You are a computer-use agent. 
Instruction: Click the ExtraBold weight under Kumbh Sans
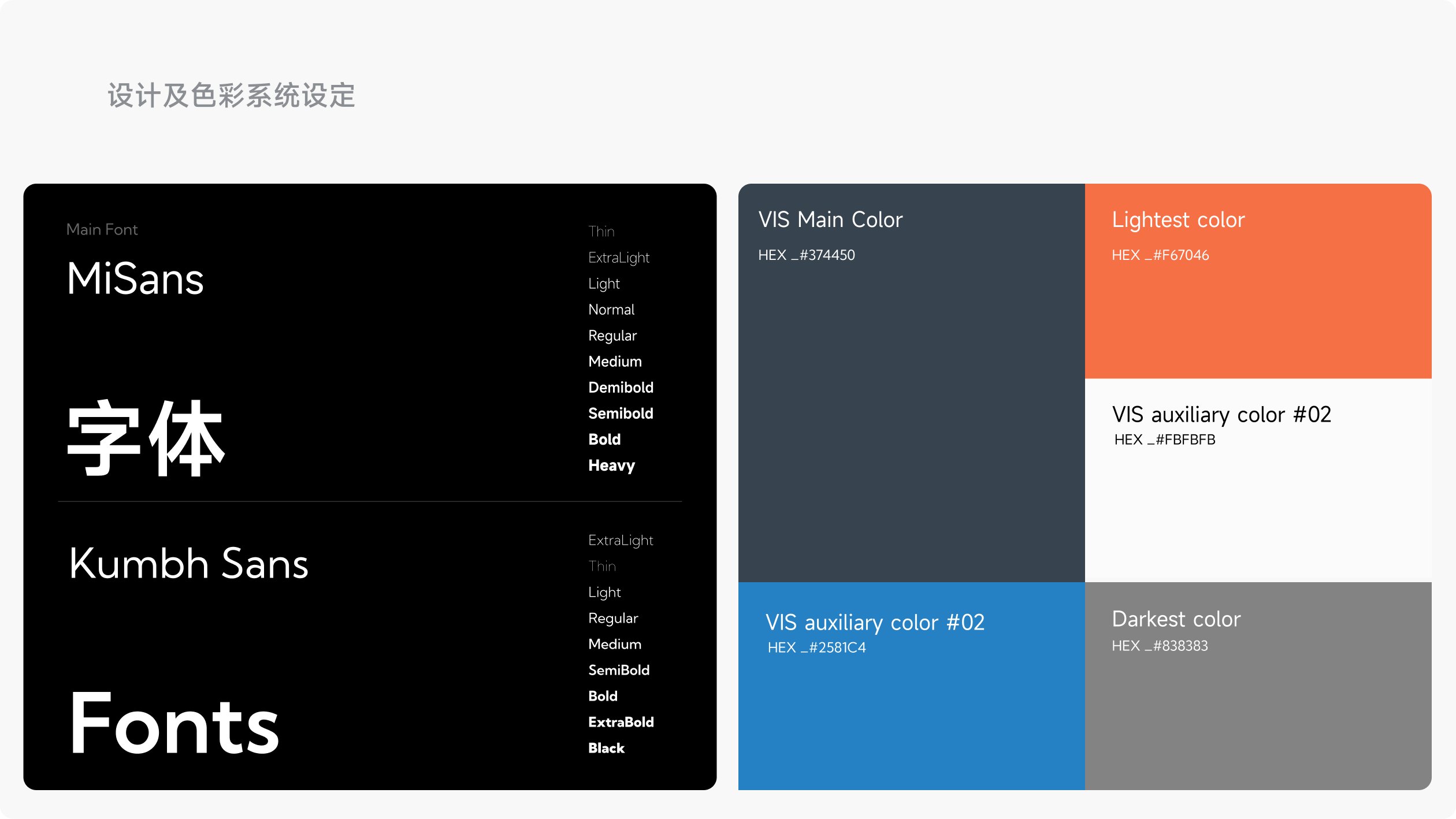[621, 722]
